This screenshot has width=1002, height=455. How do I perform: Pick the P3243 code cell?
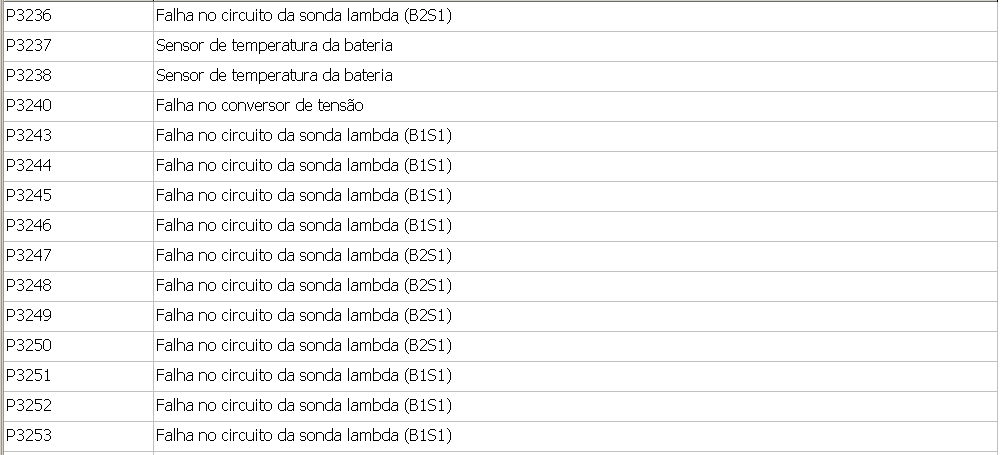pyautogui.click(x=28, y=136)
